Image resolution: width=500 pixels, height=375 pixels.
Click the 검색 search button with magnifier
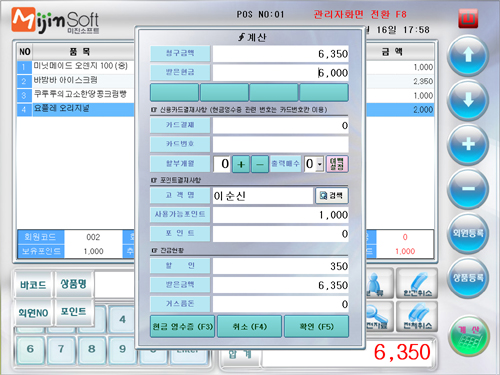click(x=332, y=195)
